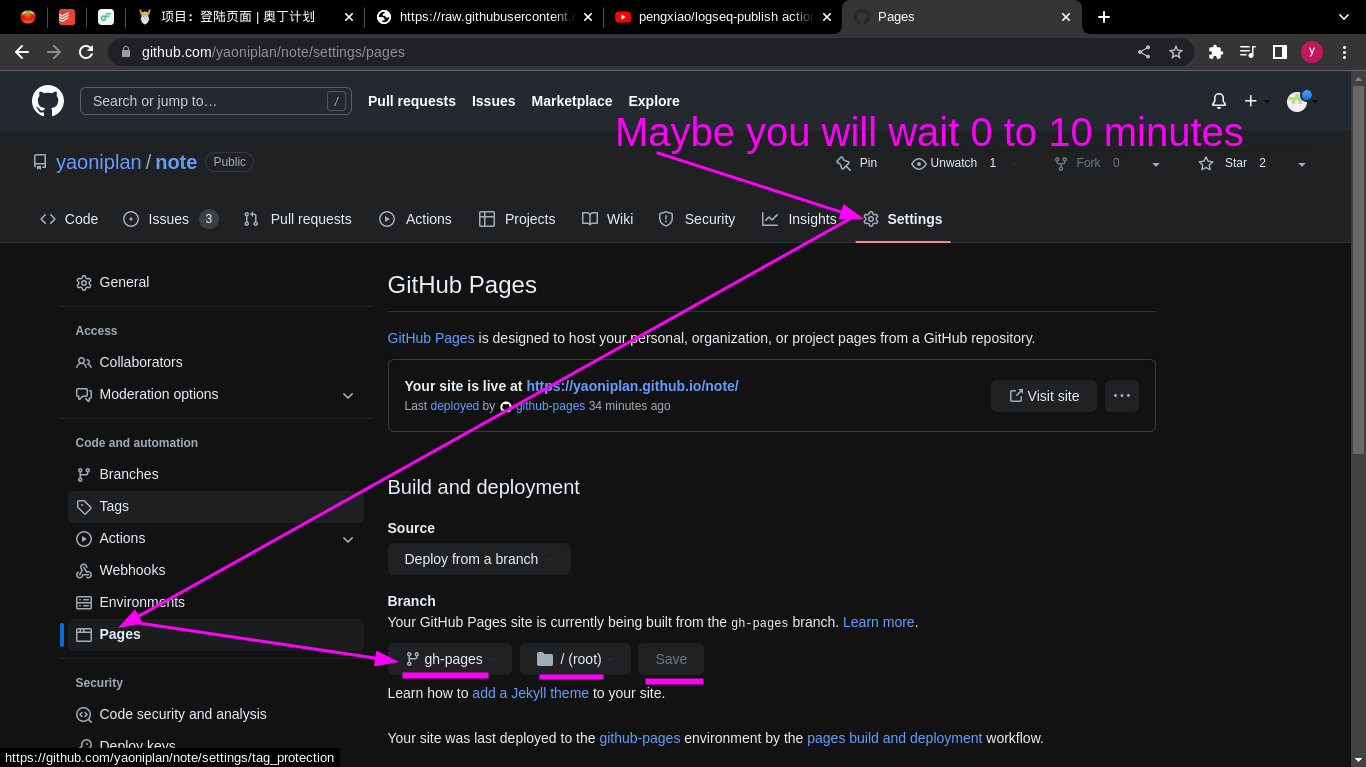Open Webhooks settings

click(x=215, y=570)
